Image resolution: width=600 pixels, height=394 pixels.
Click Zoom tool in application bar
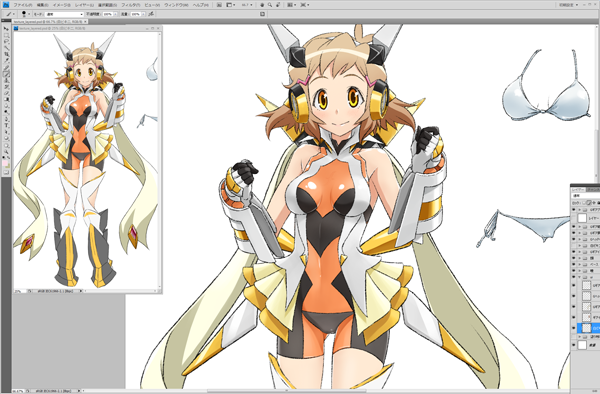270,5
